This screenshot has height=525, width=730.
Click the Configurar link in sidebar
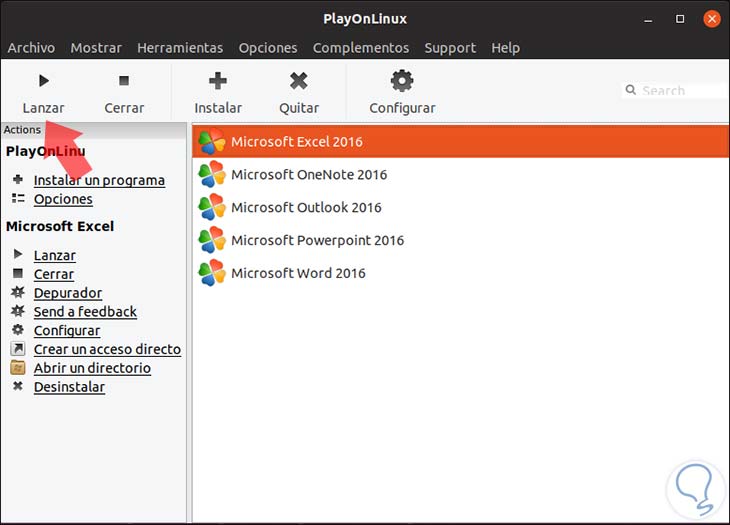point(67,330)
